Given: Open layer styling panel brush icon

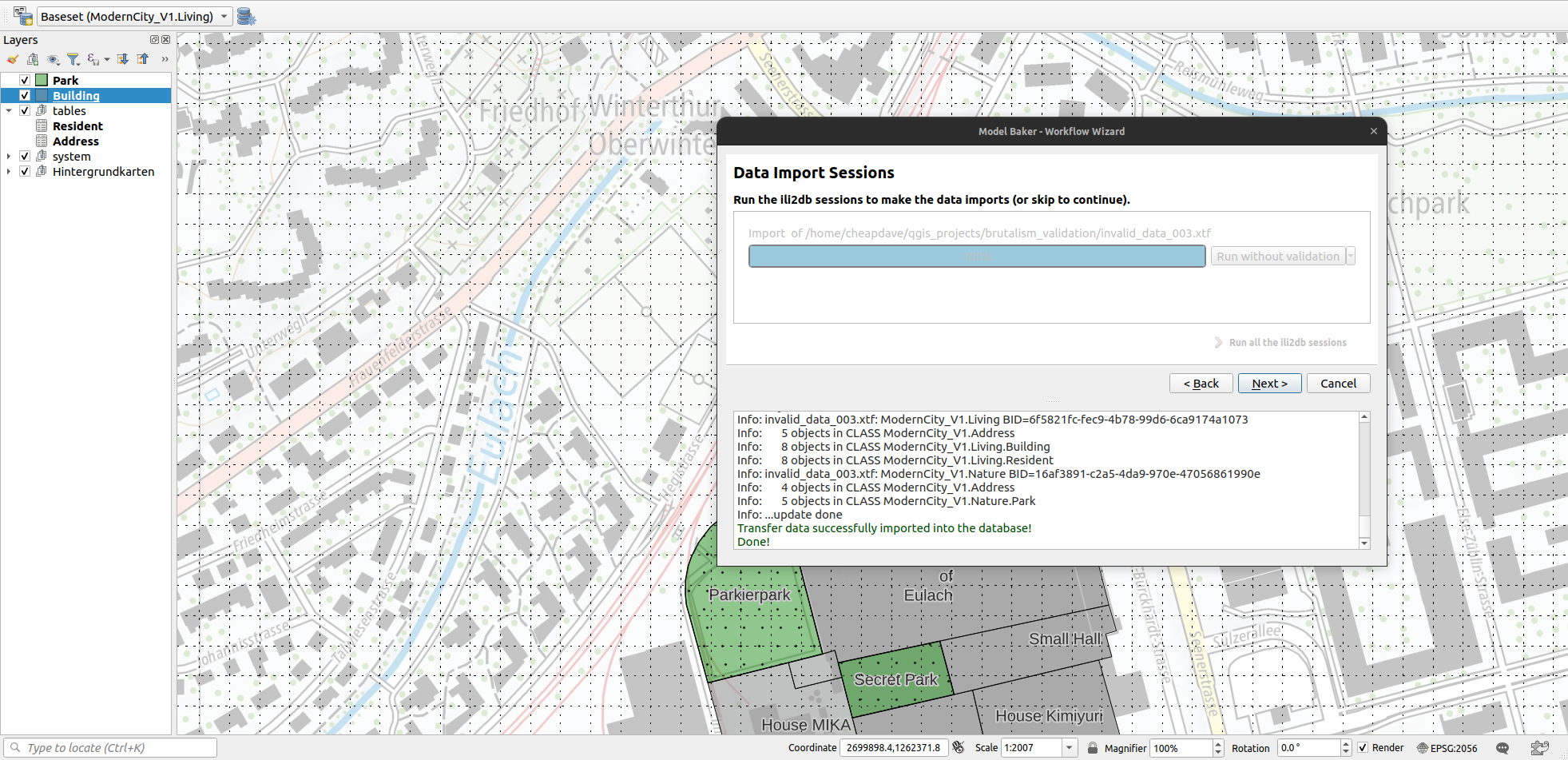Looking at the screenshot, I should tap(13, 59).
